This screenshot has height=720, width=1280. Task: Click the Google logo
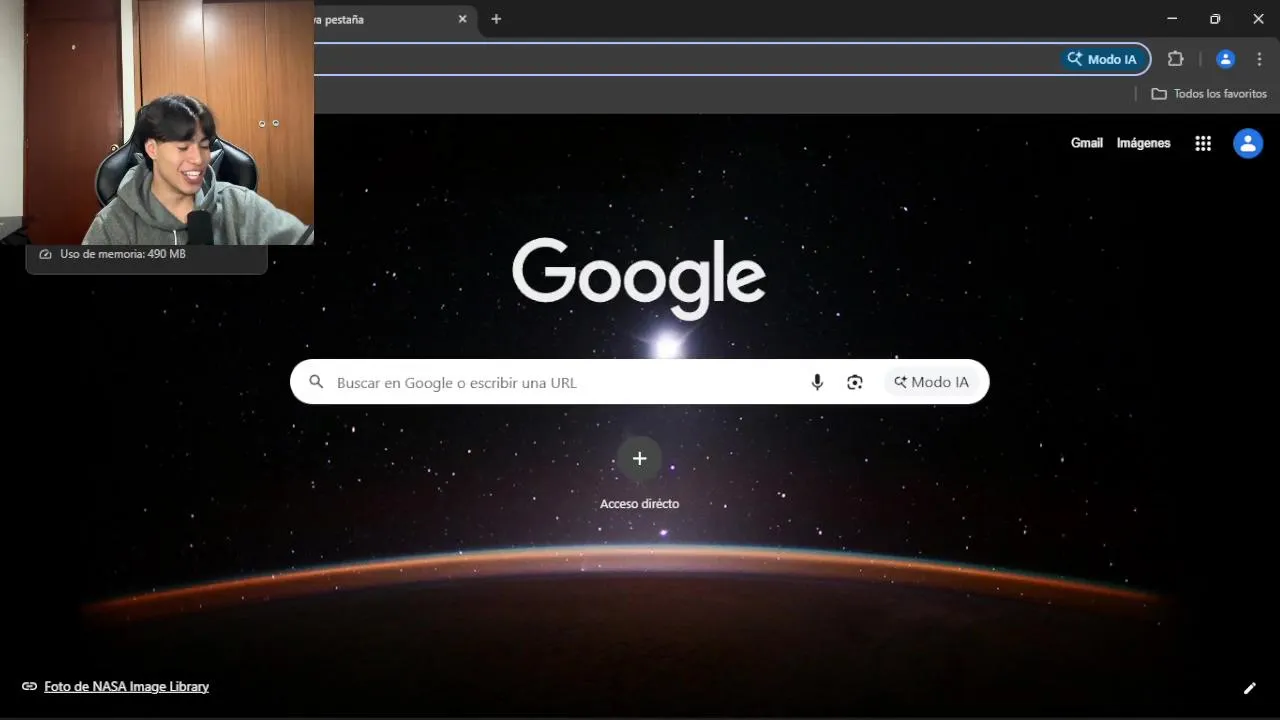coord(639,277)
